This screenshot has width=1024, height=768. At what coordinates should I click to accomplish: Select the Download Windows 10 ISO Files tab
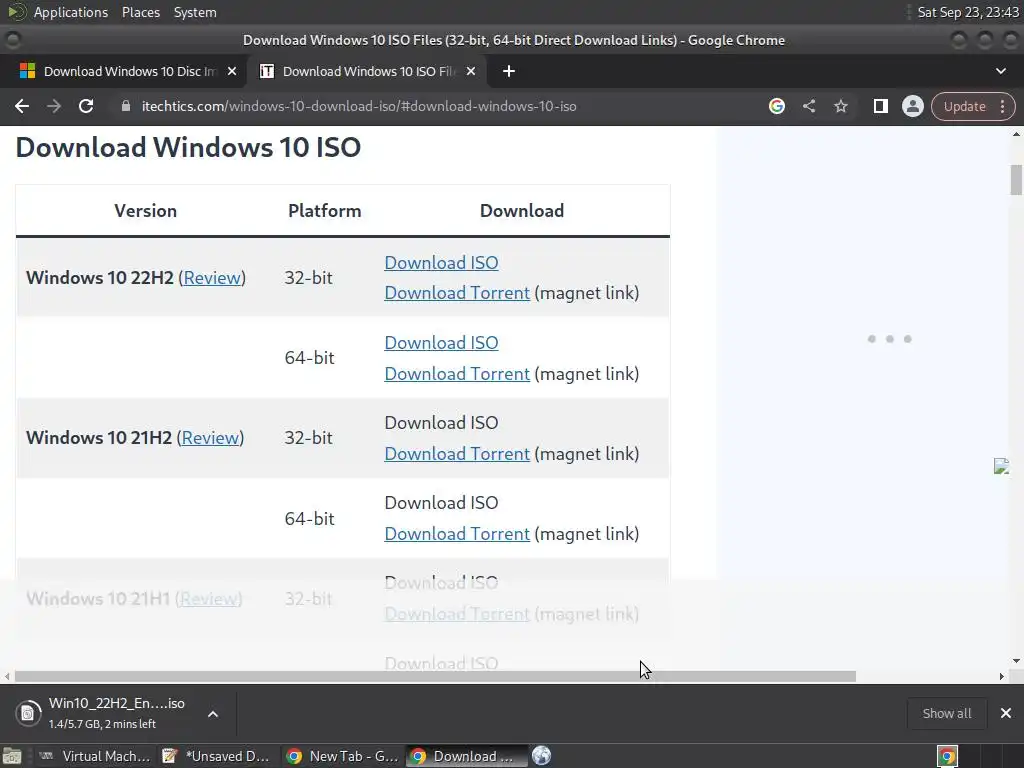[366, 71]
